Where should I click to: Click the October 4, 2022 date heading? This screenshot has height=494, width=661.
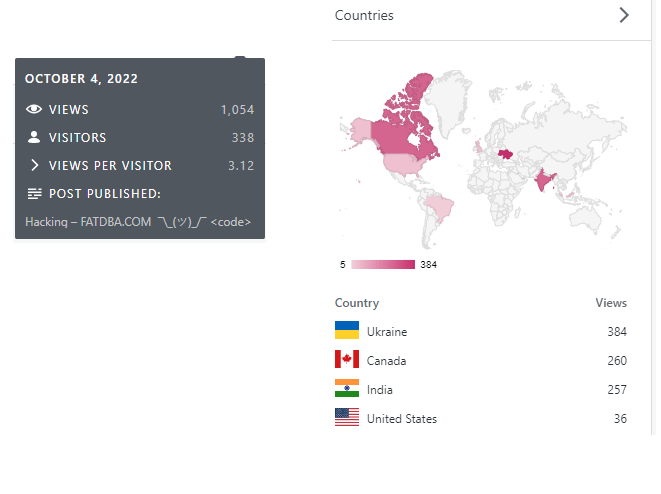click(x=82, y=79)
